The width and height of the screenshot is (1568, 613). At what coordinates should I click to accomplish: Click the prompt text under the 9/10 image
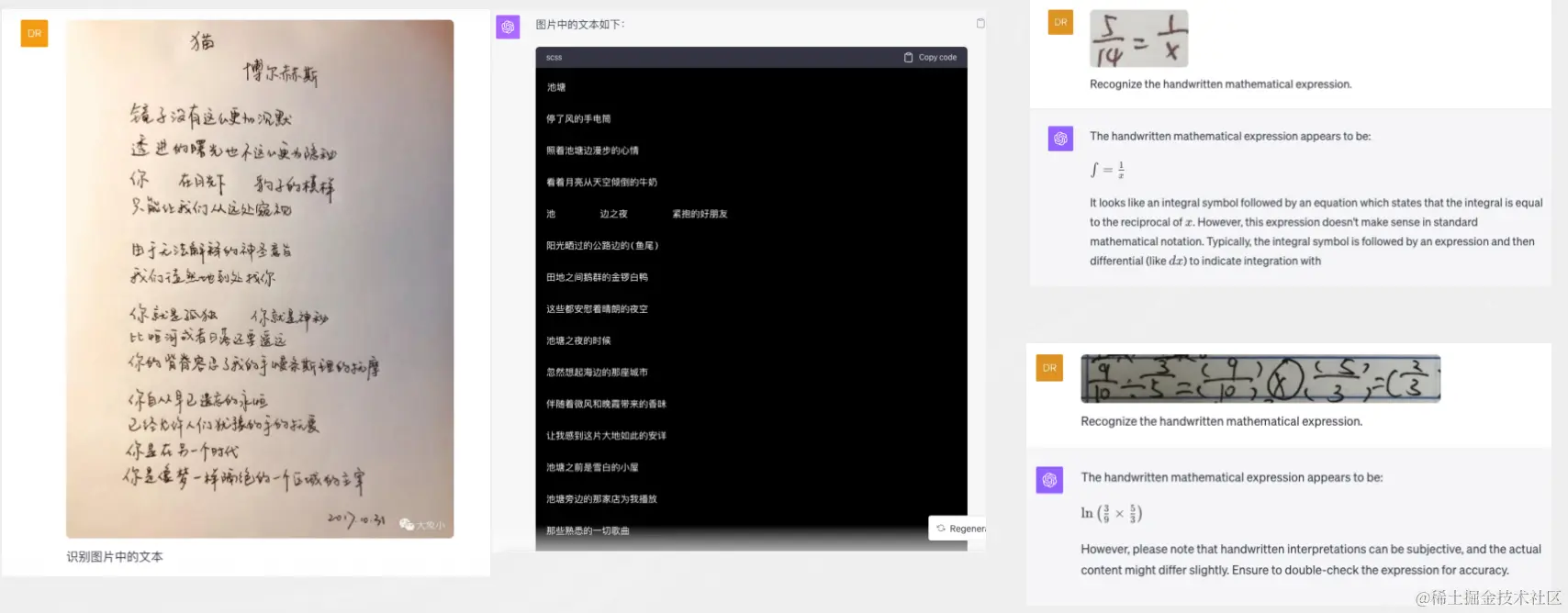coord(1221,421)
